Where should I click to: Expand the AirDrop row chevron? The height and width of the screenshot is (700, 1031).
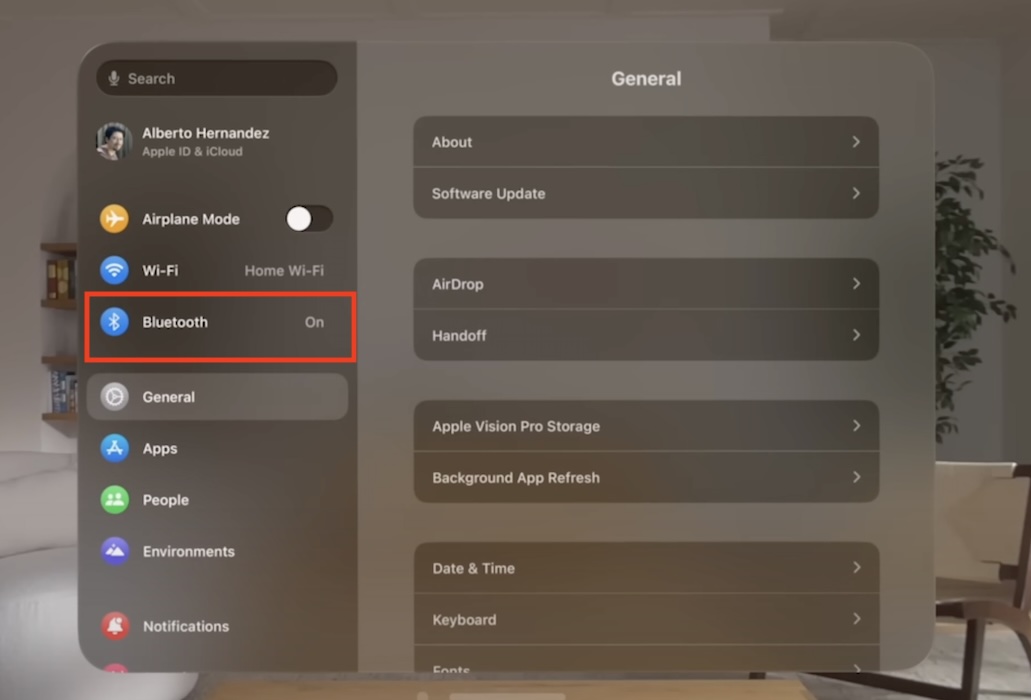[x=856, y=284]
